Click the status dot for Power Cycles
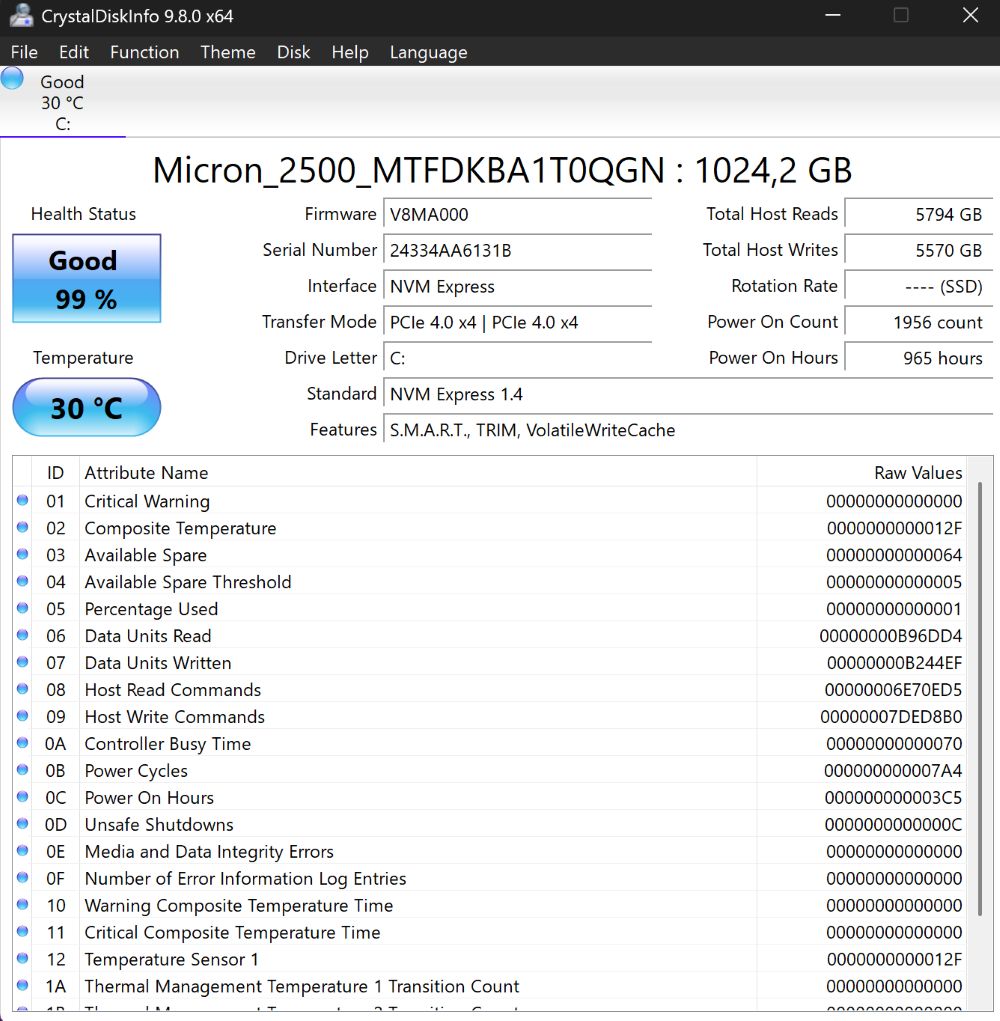The image size is (1000, 1021). click(x=22, y=770)
